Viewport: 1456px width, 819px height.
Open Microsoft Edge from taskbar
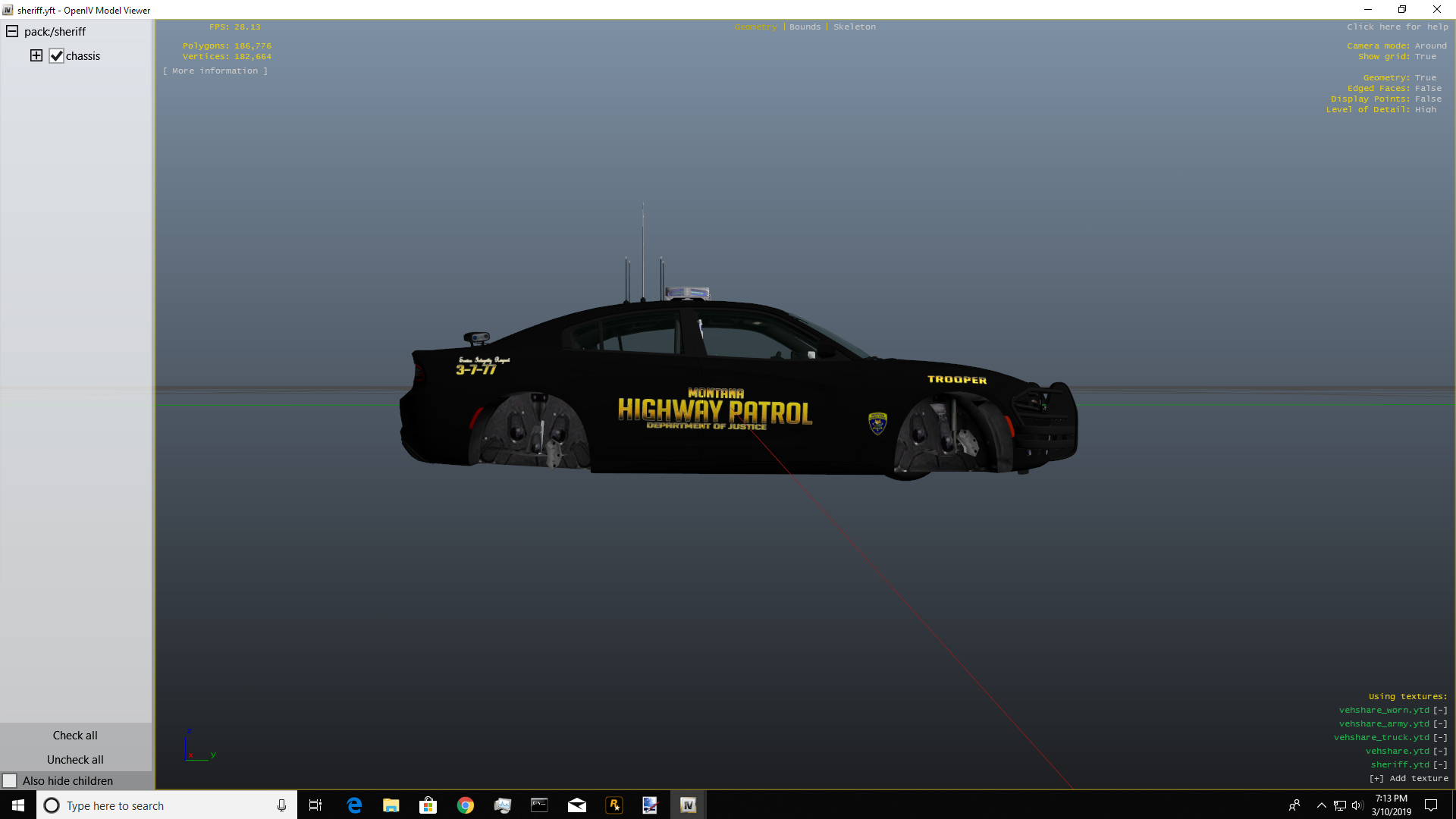tap(354, 805)
